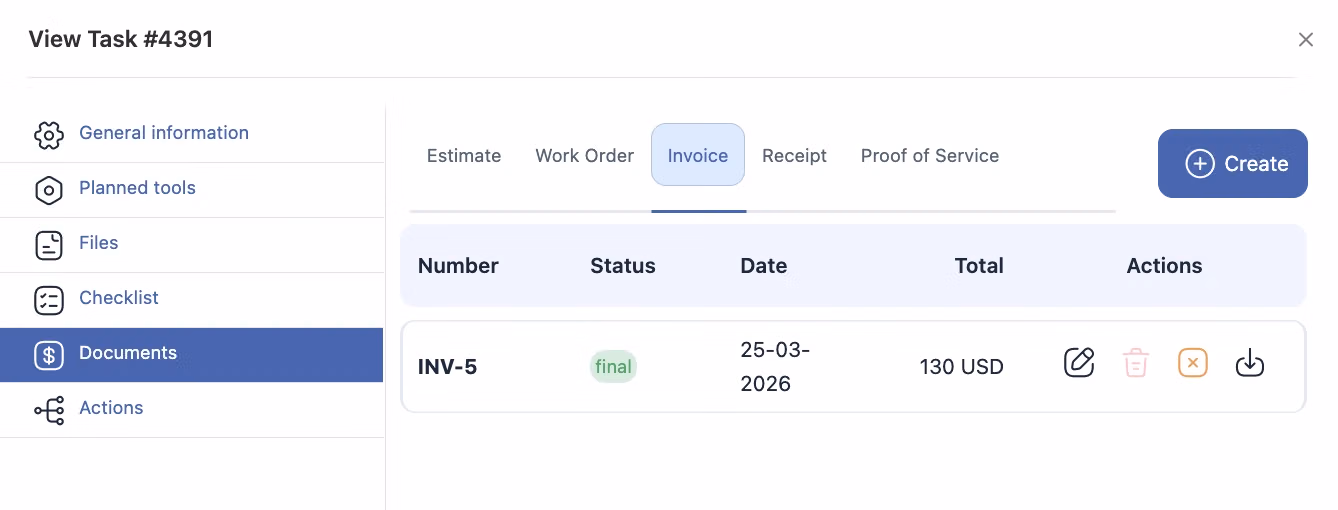Select the Receipt tab
This screenshot has height=510, width=1338.
(x=794, y=156)
